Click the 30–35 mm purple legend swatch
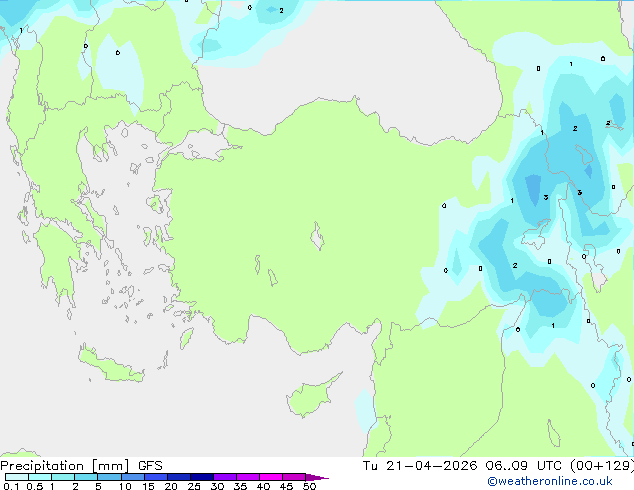The height and width of the screenshot is (490, 634). (x=225, y=477)
